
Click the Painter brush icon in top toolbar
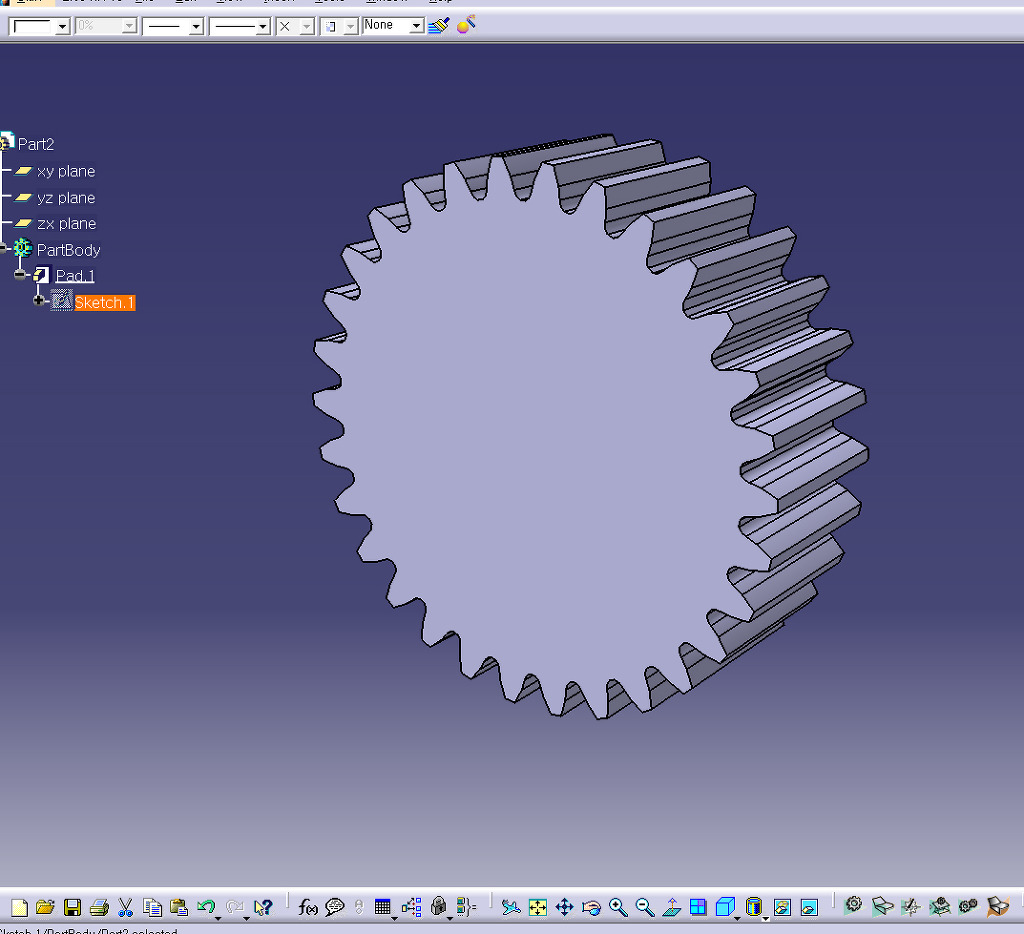tap(438, 25)
